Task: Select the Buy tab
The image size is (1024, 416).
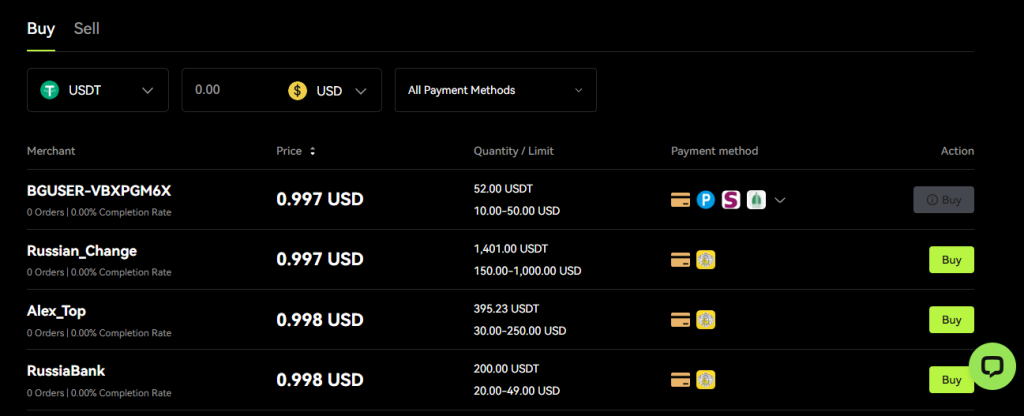Action: click(x=41, y=28)
